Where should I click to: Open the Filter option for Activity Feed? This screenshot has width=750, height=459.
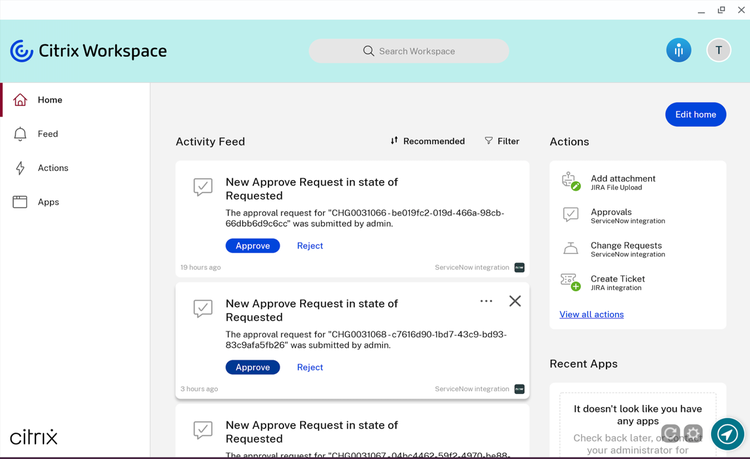point(502,141)
